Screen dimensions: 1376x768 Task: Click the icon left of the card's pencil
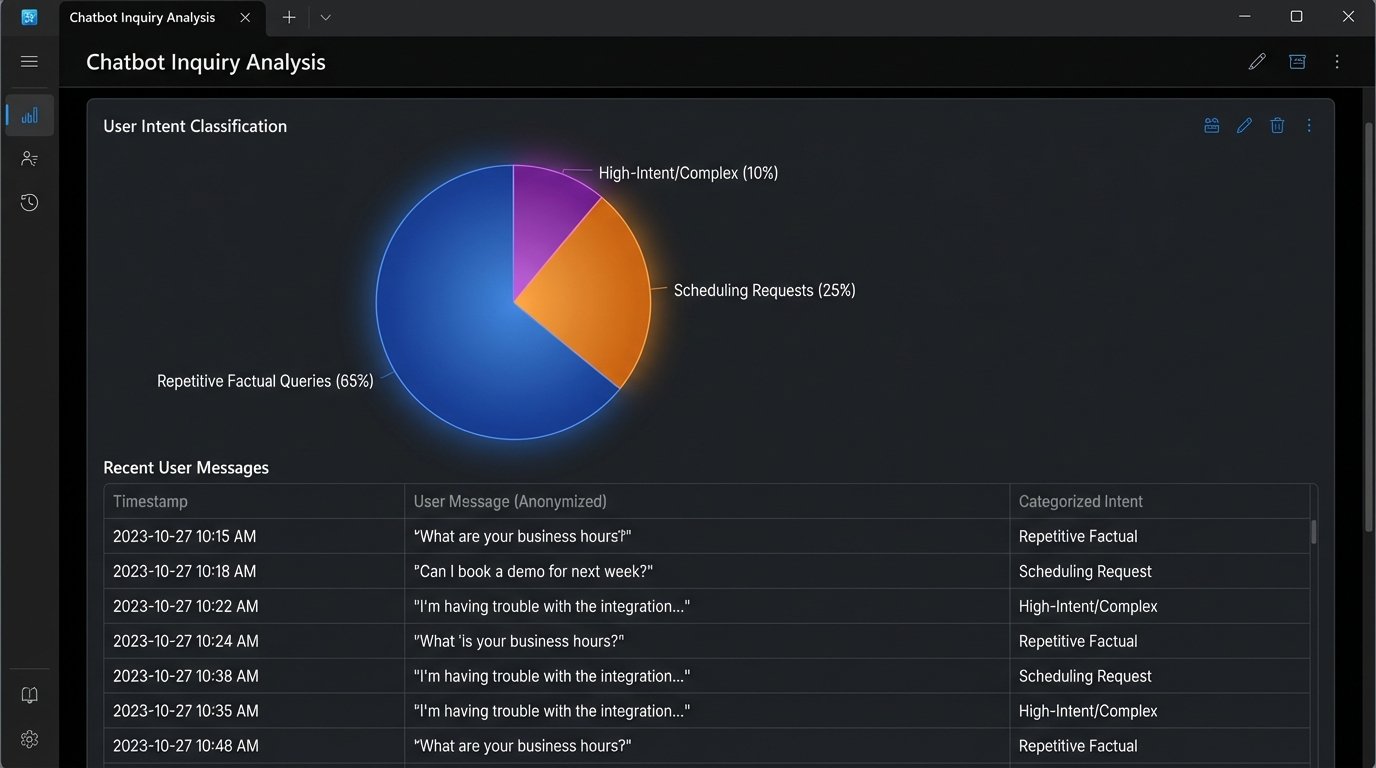click(x=1211, y=126)
